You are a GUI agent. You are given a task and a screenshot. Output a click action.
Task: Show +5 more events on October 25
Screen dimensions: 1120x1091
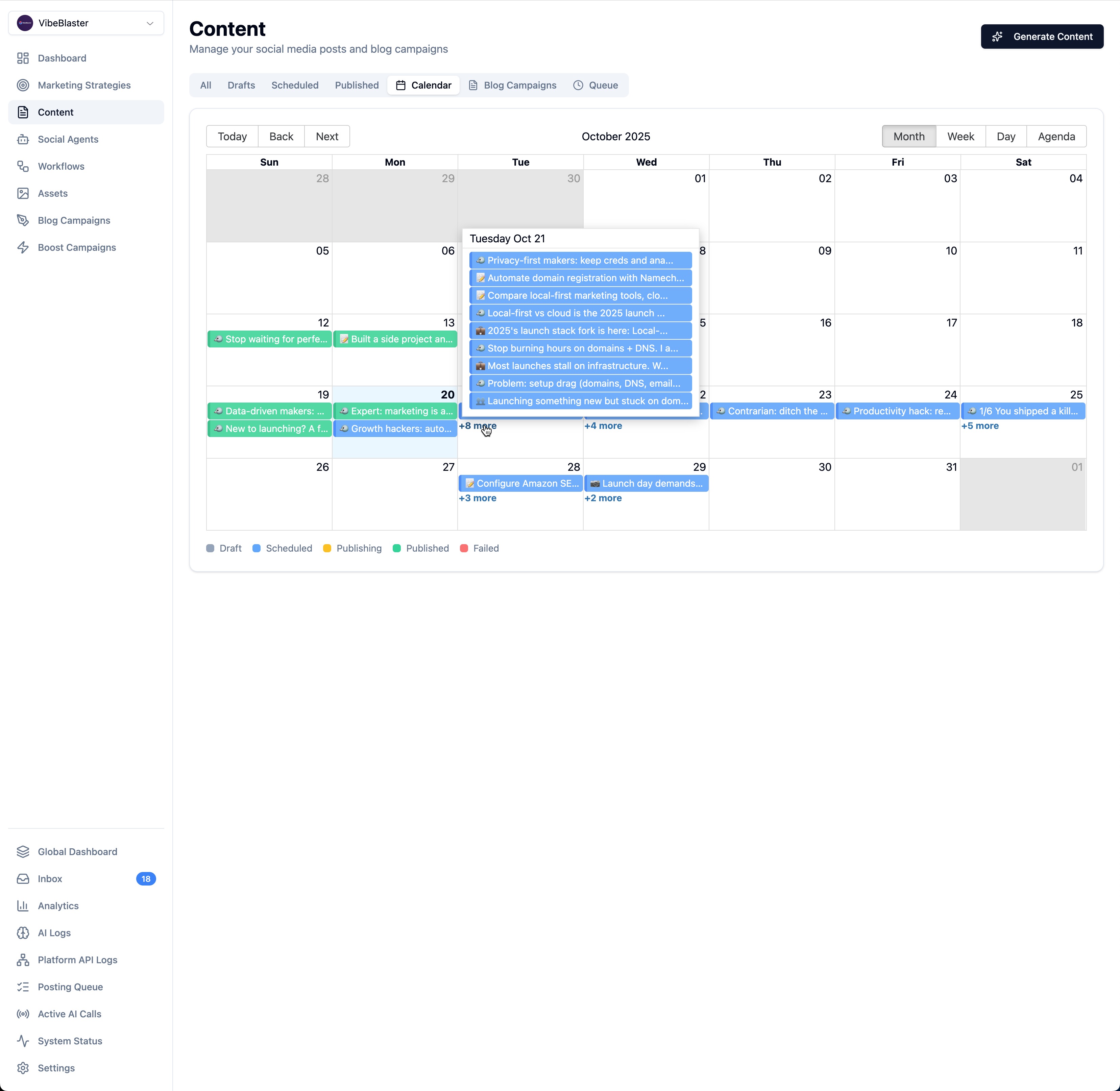coord(980,426)
